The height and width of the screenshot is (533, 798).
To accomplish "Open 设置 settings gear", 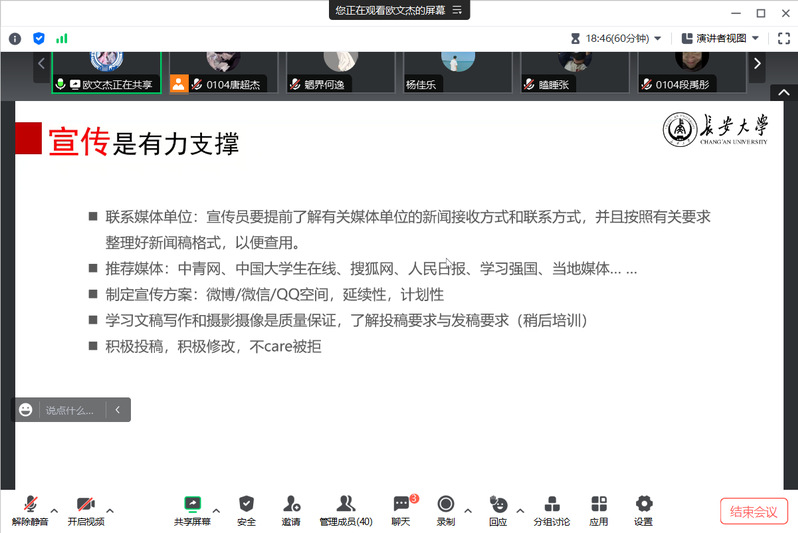I will [x=643, y=509].
